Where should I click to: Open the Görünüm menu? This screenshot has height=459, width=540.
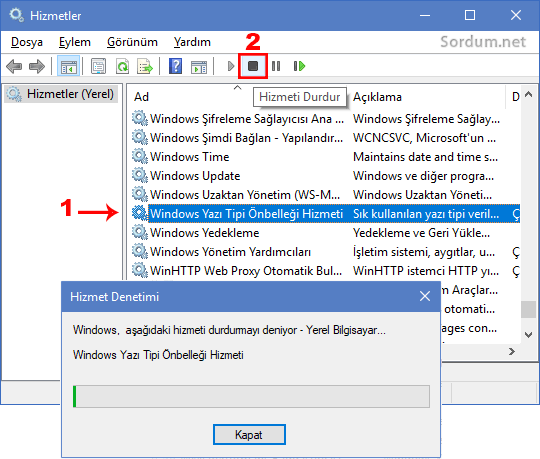(x=132, y=42)
